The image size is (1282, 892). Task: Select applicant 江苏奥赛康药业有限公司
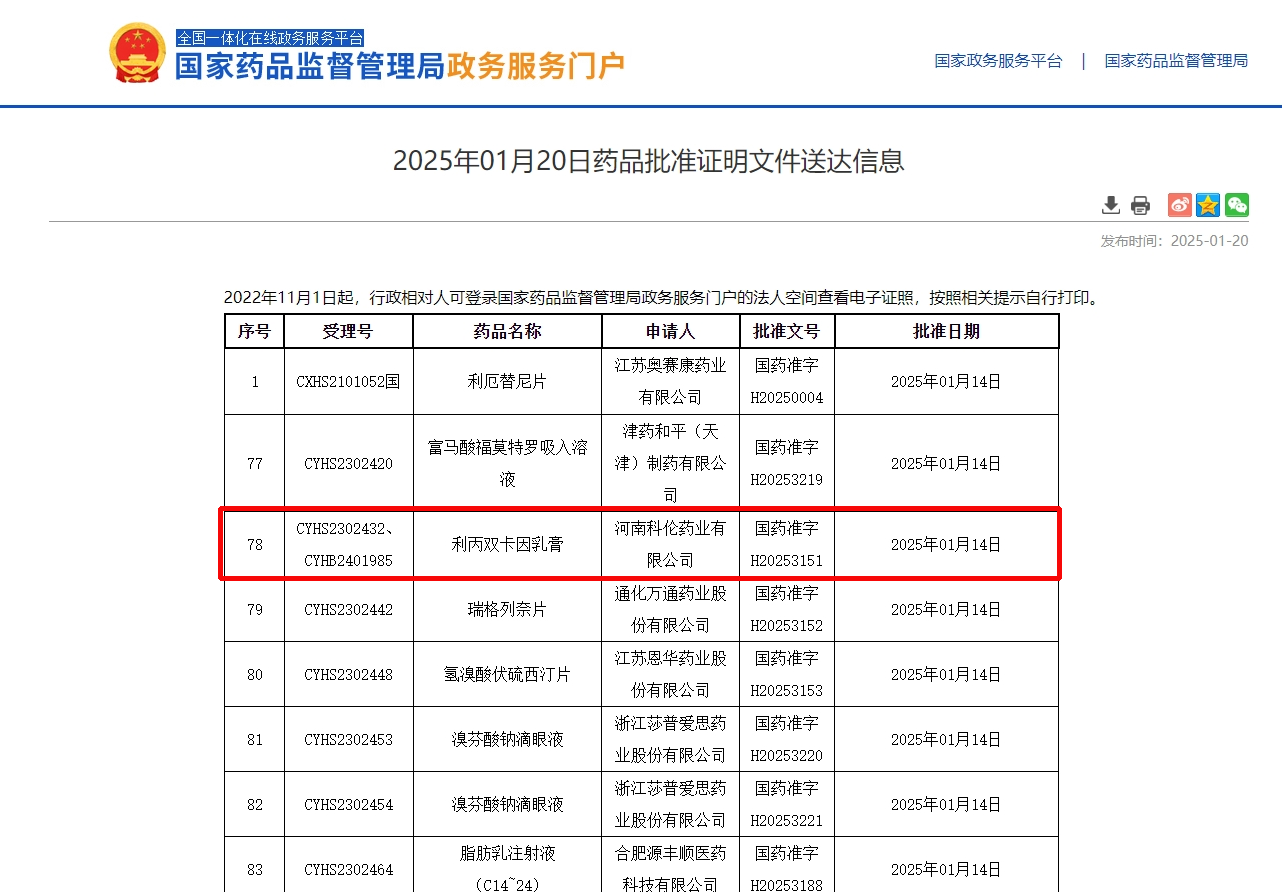(x=670, y=382)
